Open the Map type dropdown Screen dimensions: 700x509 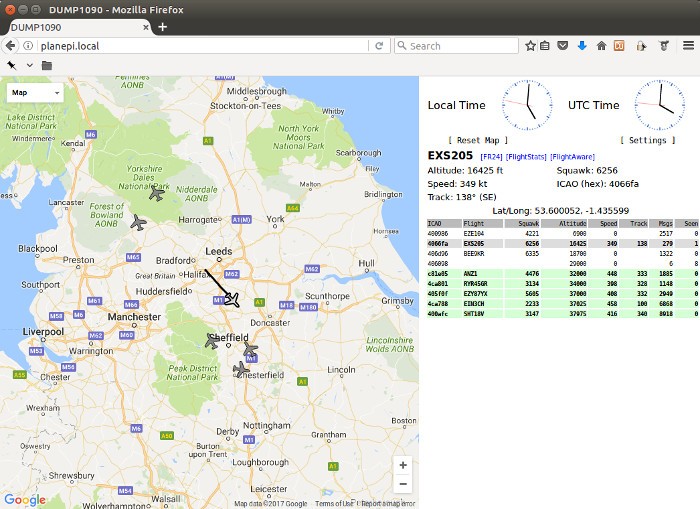tap(35, 93)
